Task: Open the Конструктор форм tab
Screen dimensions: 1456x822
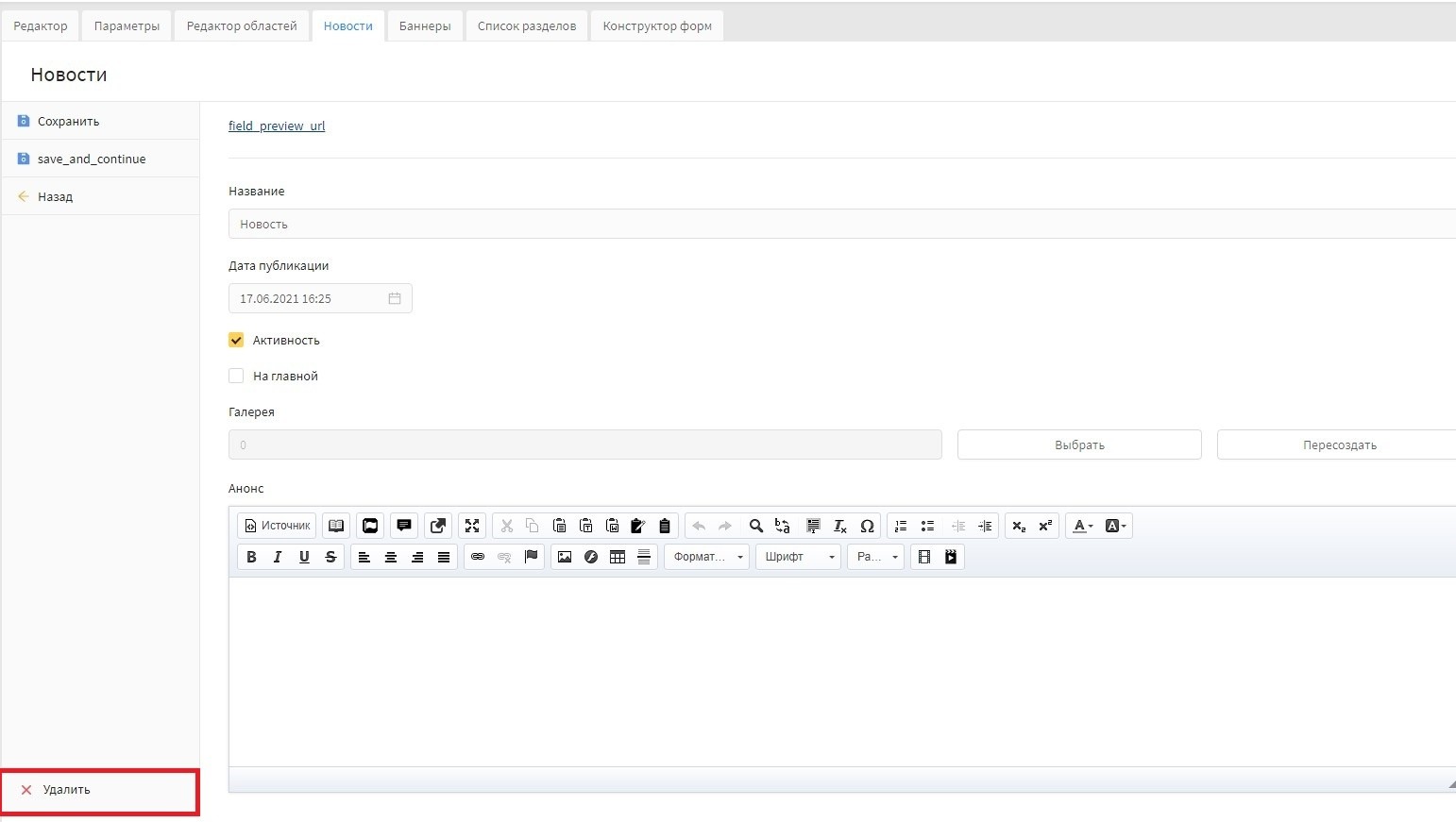Action: [x=657, y=25]
